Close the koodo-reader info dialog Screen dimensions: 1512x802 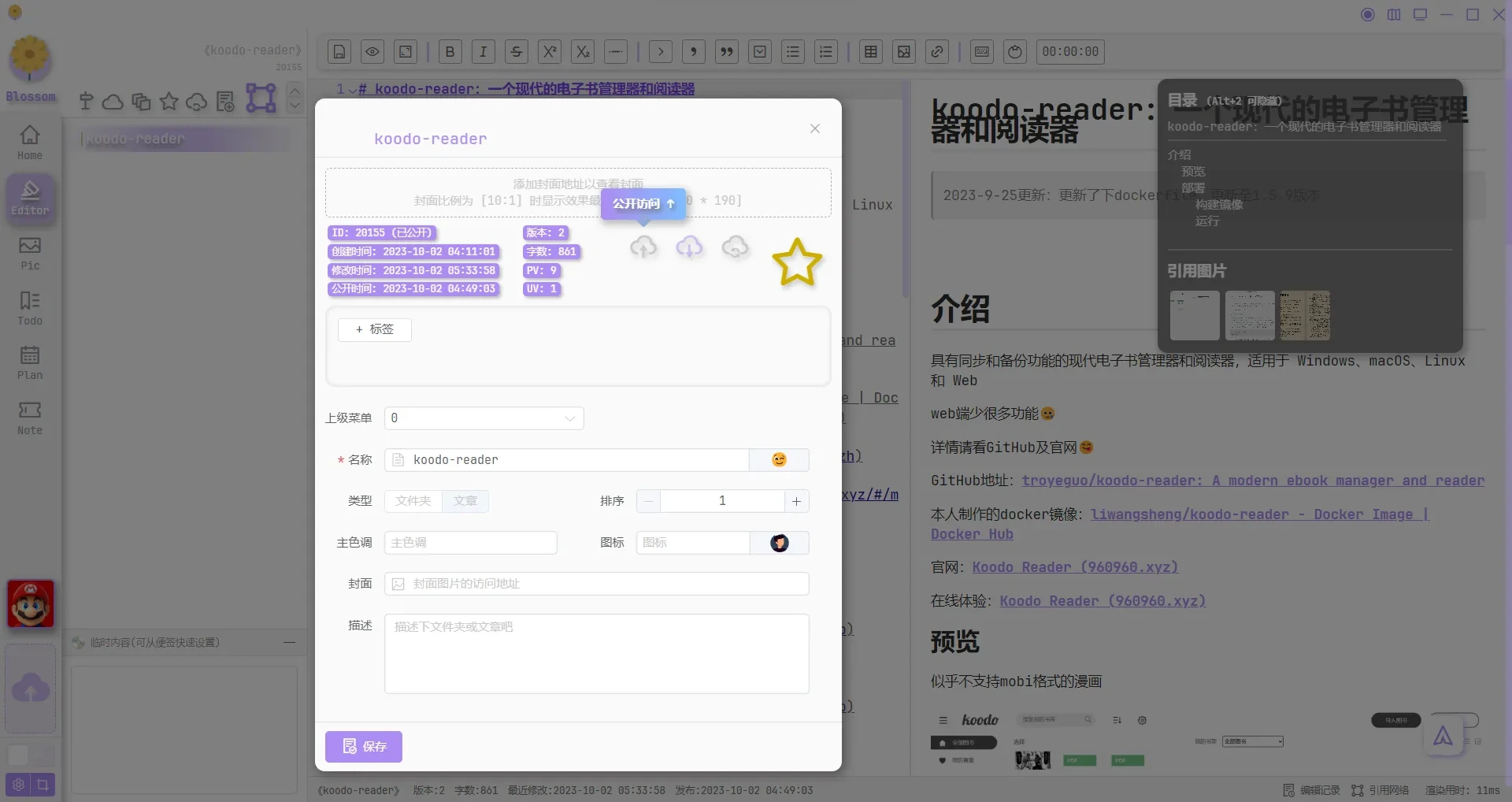click(815, 128)
